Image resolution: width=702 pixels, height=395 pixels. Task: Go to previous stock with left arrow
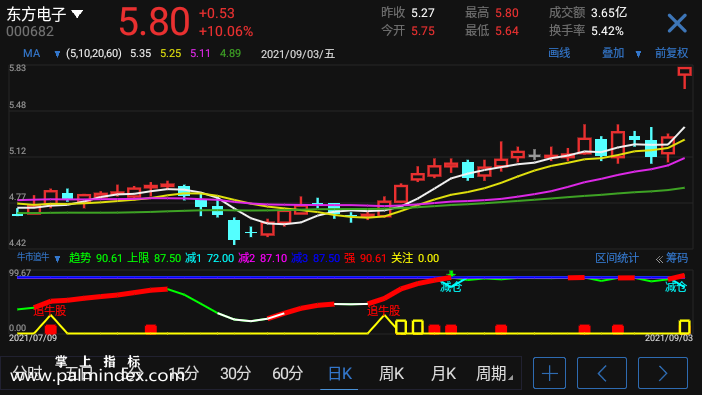602,373
